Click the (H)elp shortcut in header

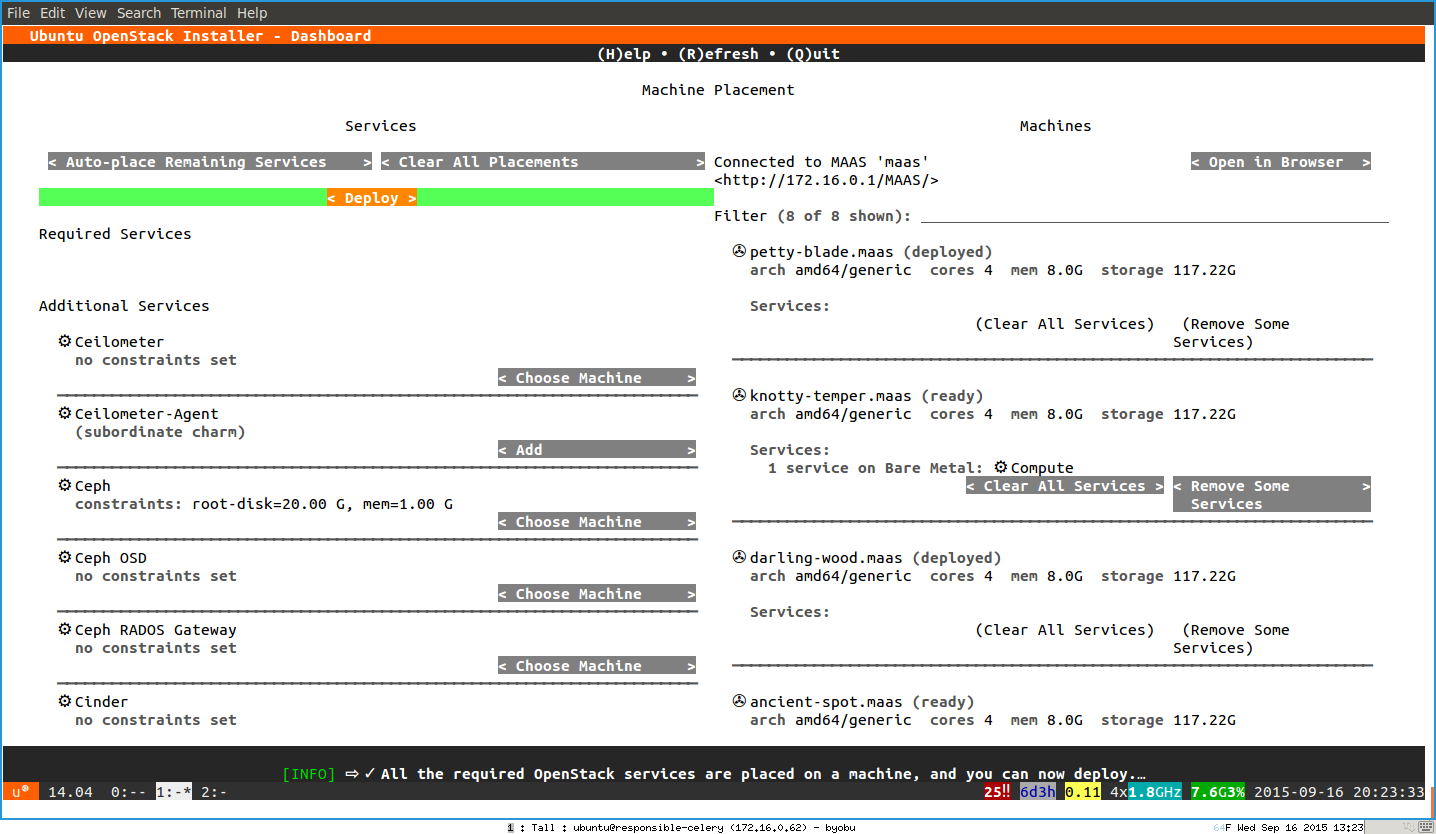tap(623, 54)
